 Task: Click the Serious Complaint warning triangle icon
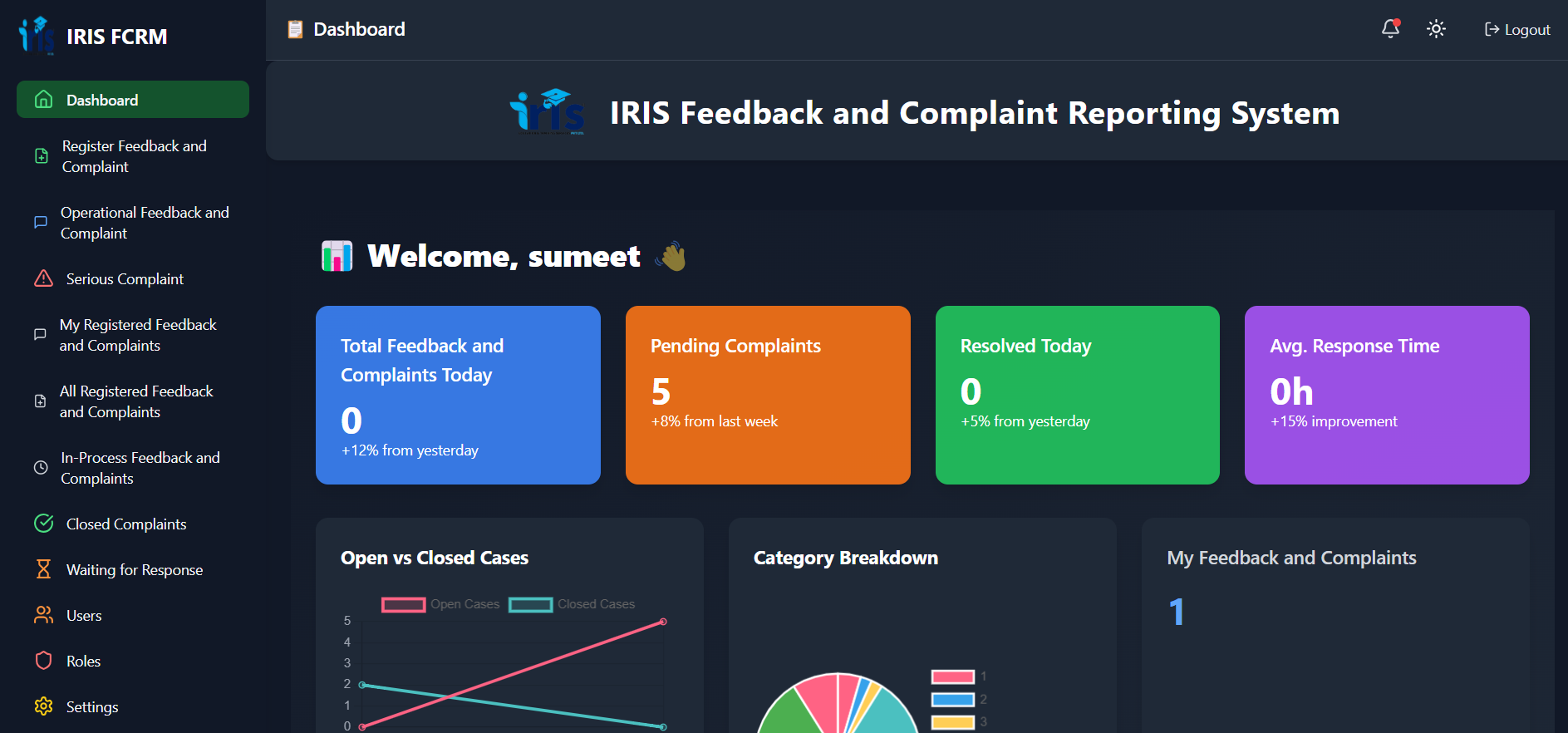(43, 278)
